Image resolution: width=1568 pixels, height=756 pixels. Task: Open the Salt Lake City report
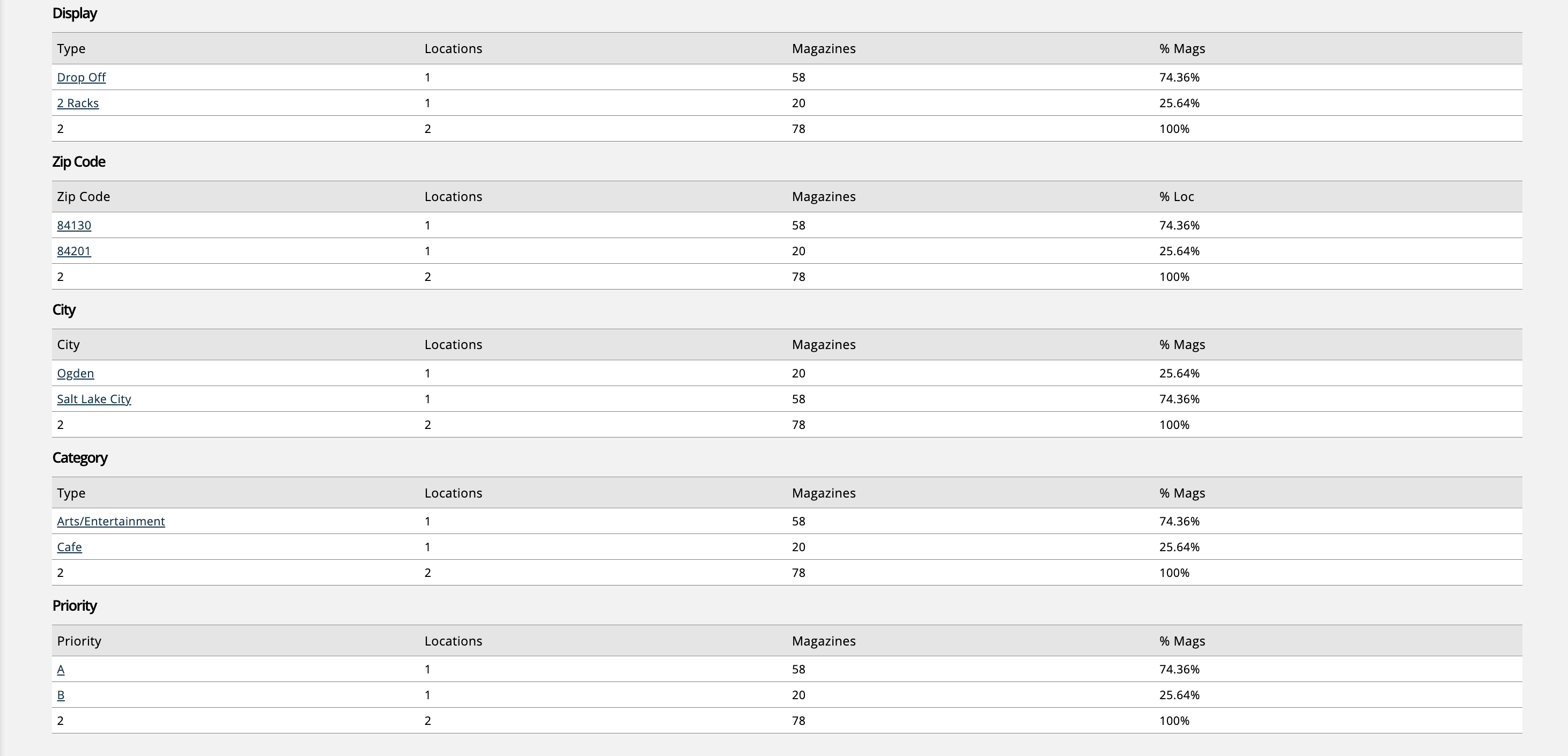pos(94,399)
